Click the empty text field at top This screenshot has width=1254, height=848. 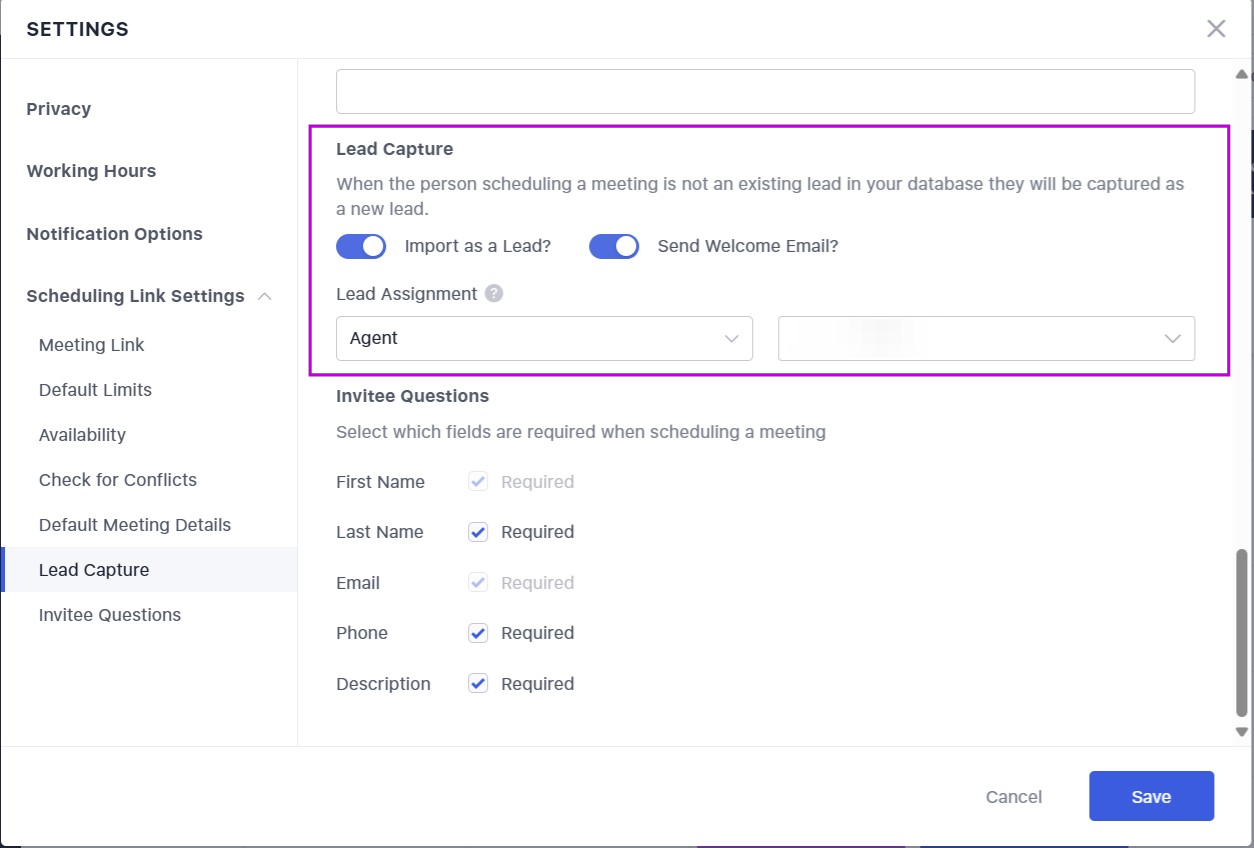[765, 91]
